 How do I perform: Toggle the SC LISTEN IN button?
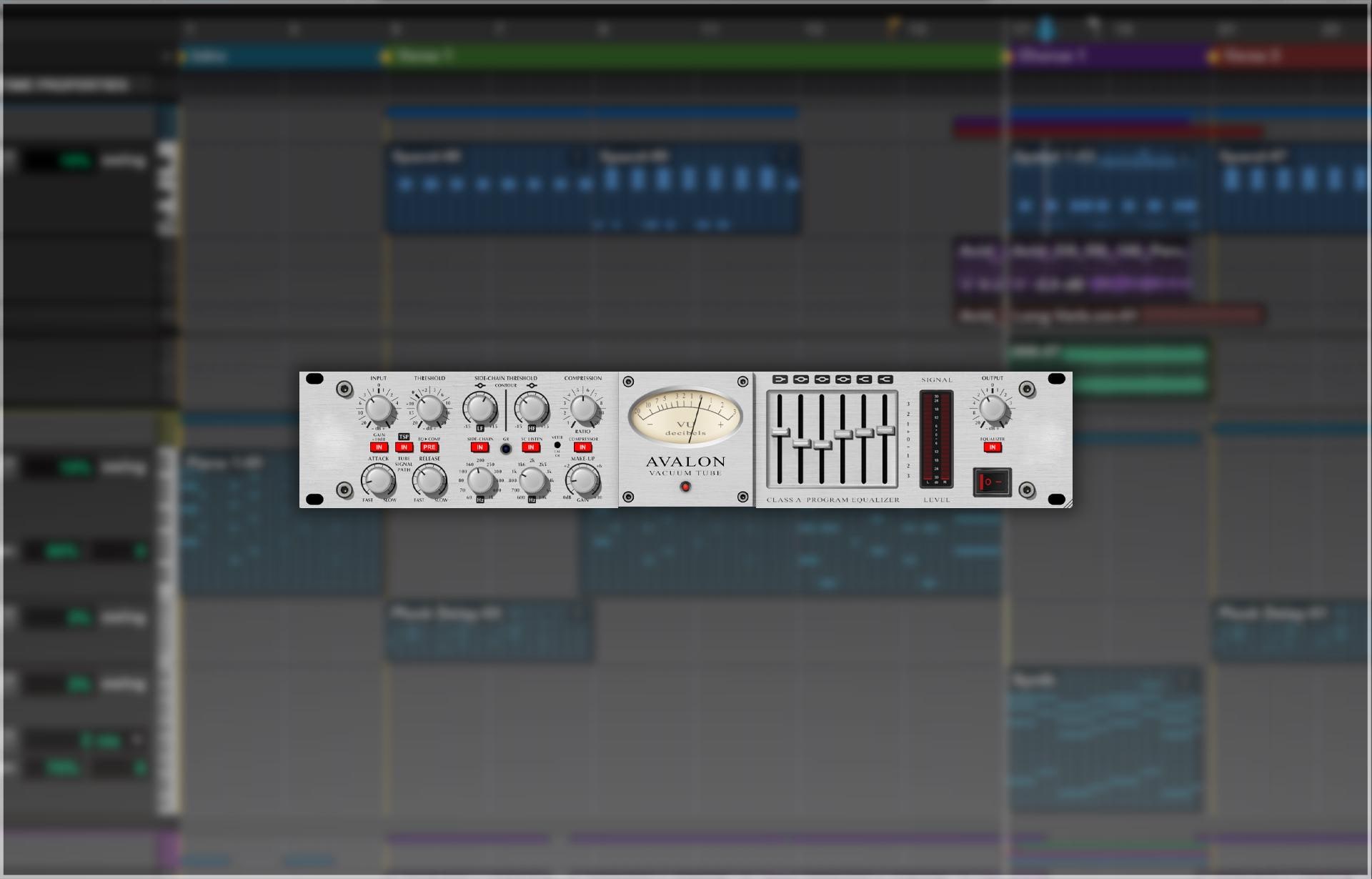pos(531,447)
